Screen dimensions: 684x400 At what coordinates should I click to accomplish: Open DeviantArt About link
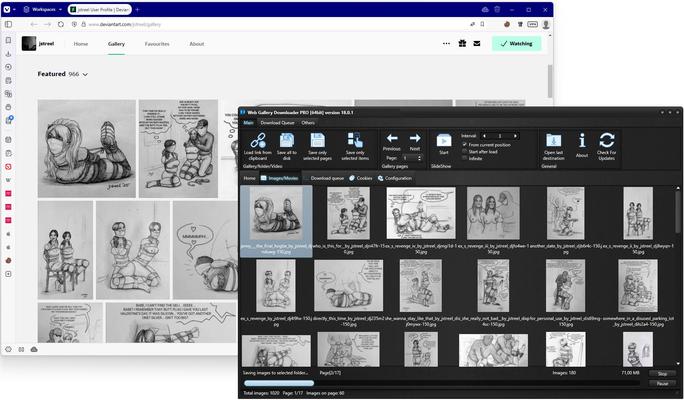point(197,44)
